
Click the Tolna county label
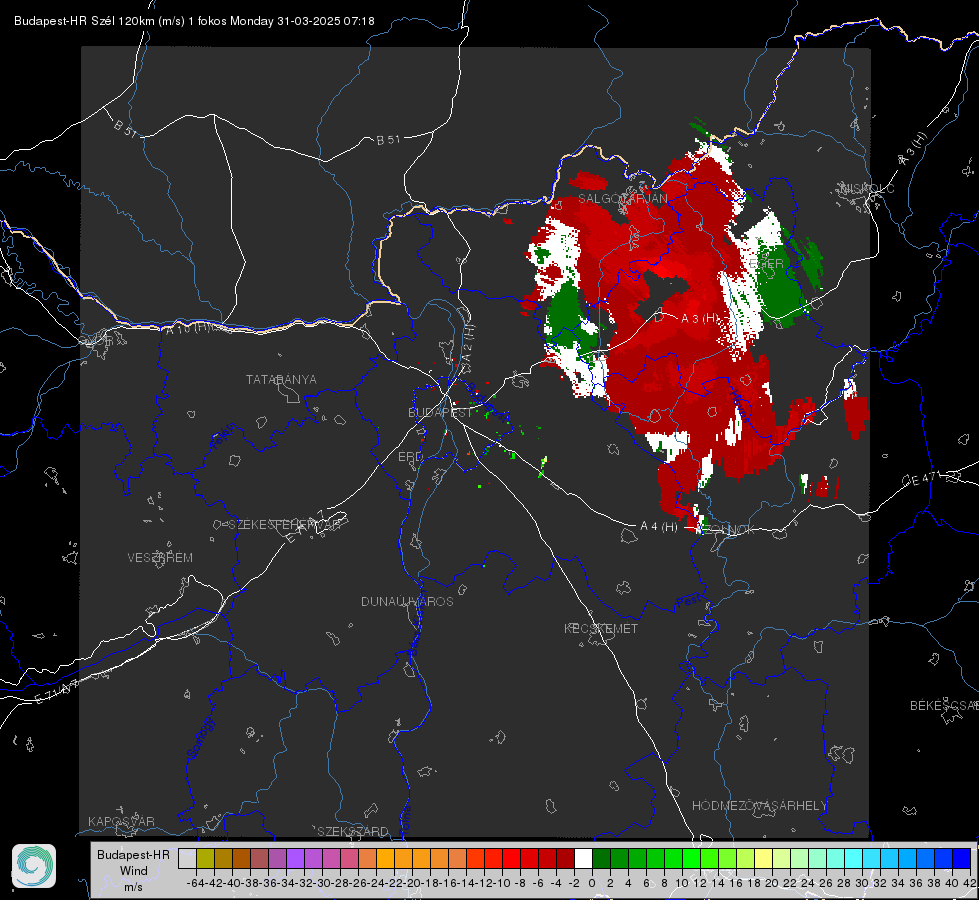point(406,823)
